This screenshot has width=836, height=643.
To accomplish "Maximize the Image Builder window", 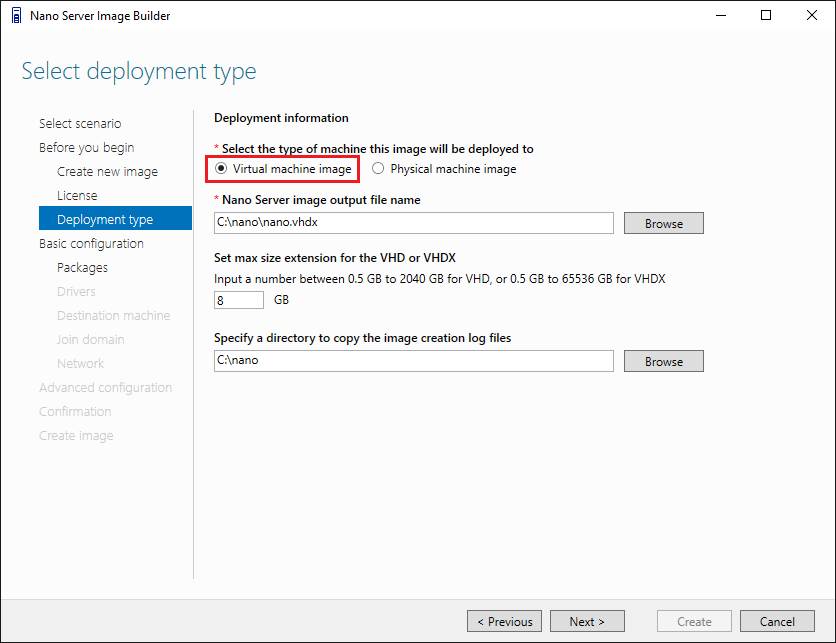I will 766,15.
